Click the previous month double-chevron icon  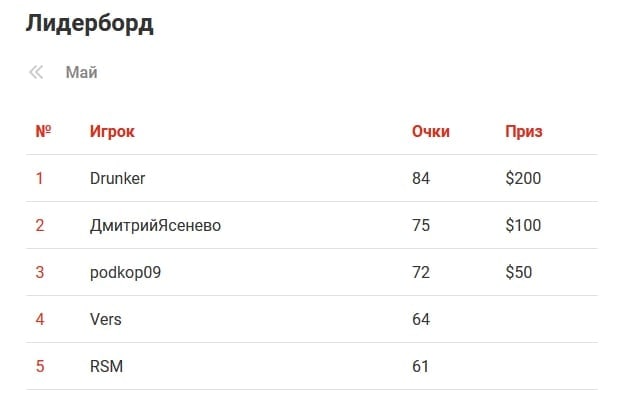[37, 72]
